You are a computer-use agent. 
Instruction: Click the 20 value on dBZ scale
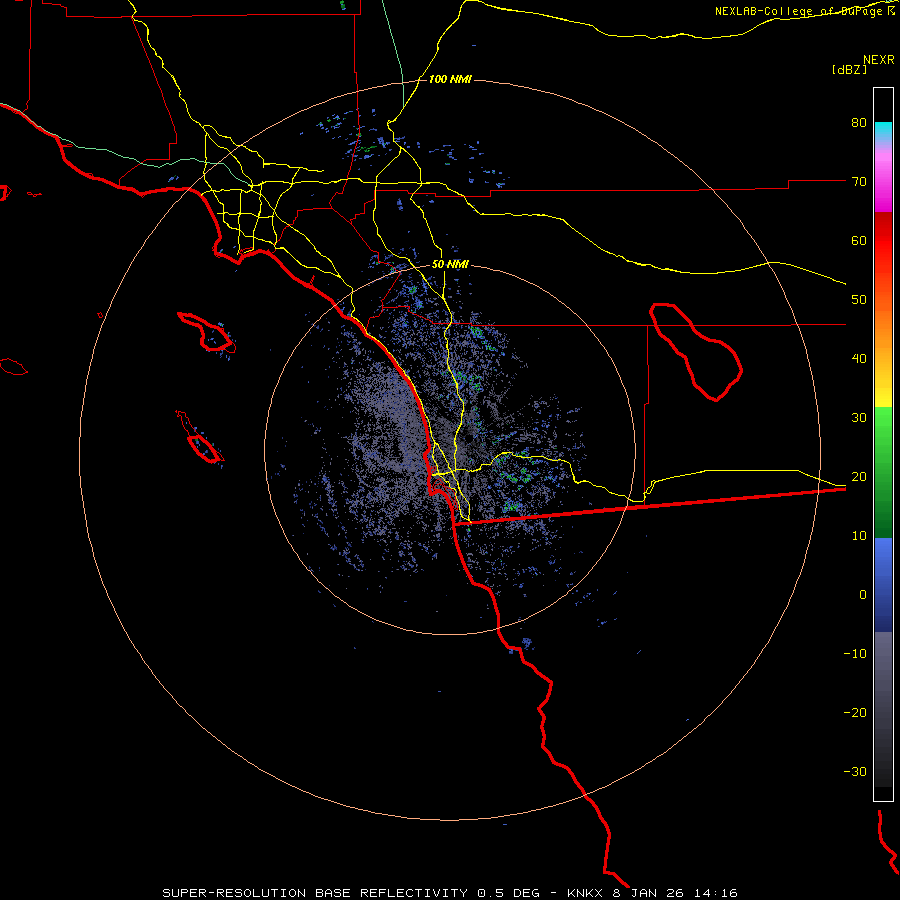pos(859,477)
